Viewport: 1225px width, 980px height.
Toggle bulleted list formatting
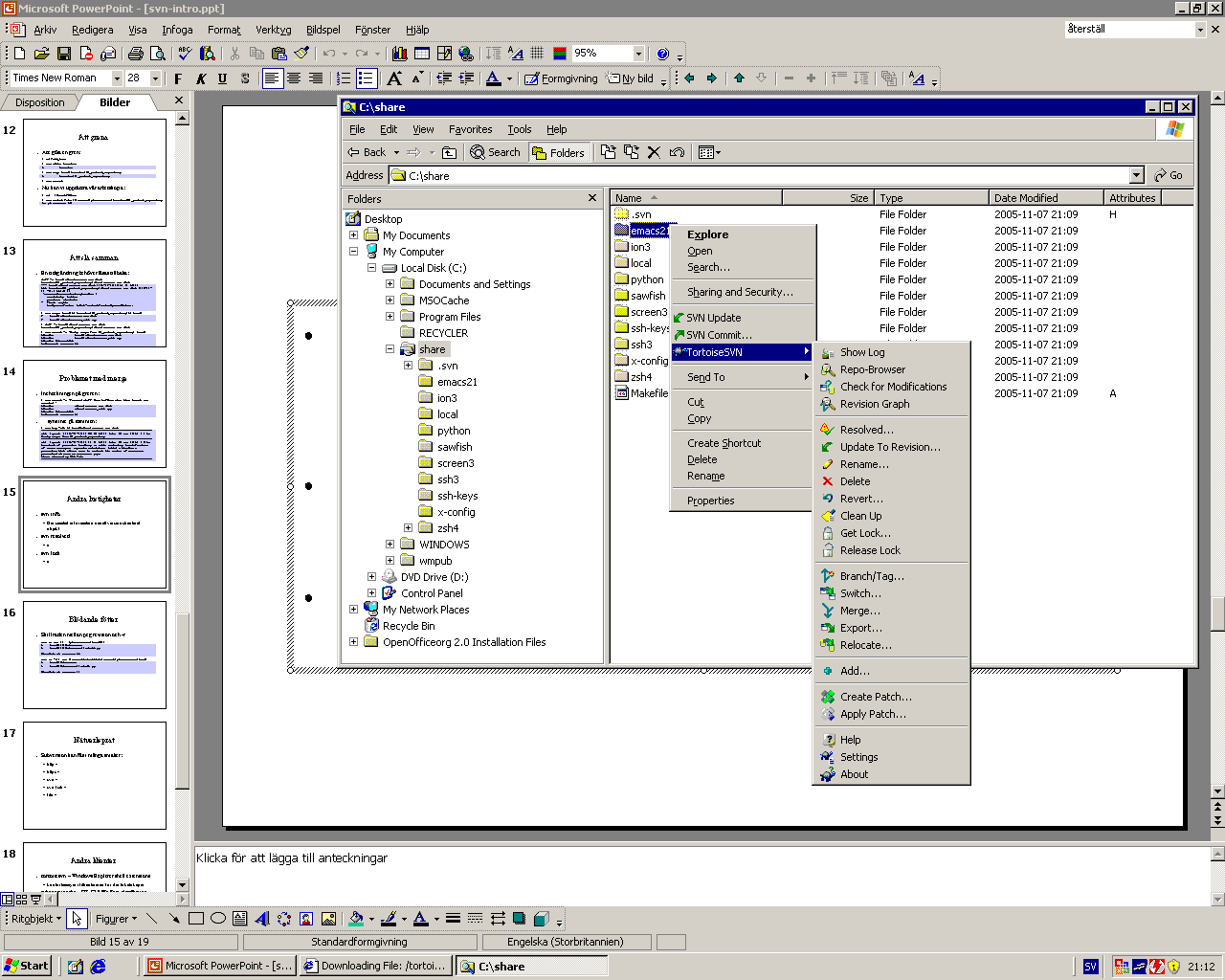point(367,78)
